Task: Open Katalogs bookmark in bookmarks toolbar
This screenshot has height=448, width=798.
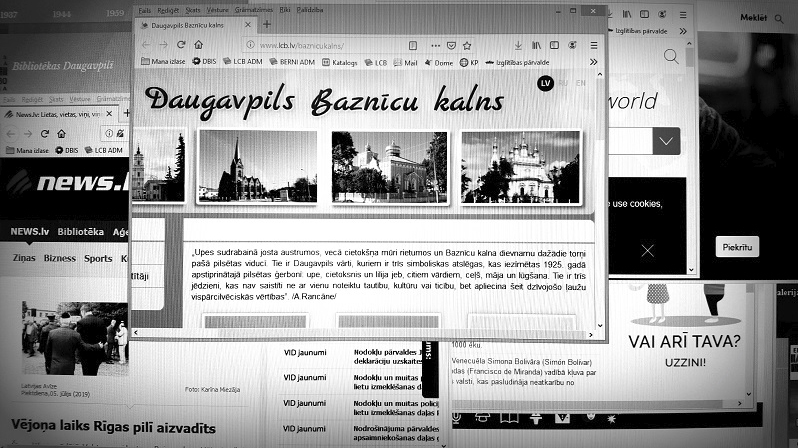Action: pyautogui.click(x=340, y=63)
